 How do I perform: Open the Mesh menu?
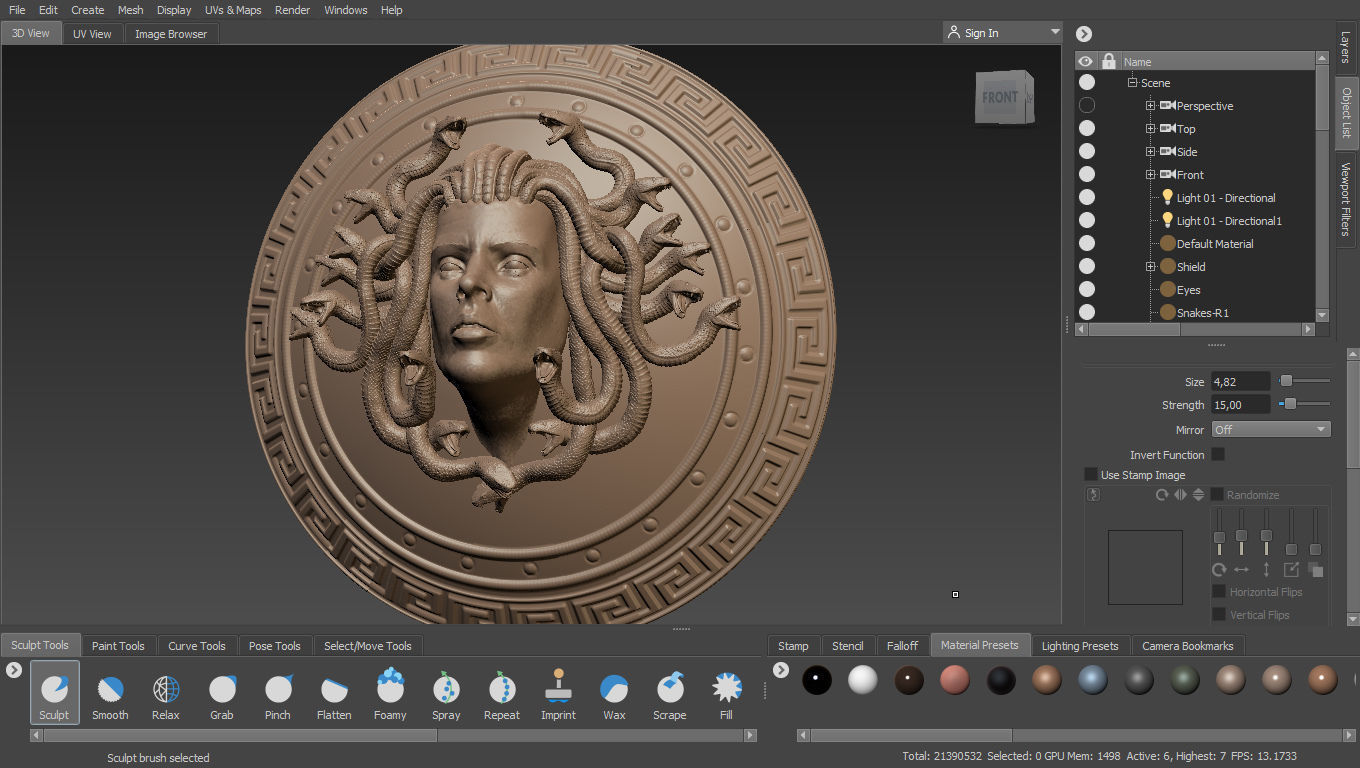pyautogui.click(x=131, y=10)
